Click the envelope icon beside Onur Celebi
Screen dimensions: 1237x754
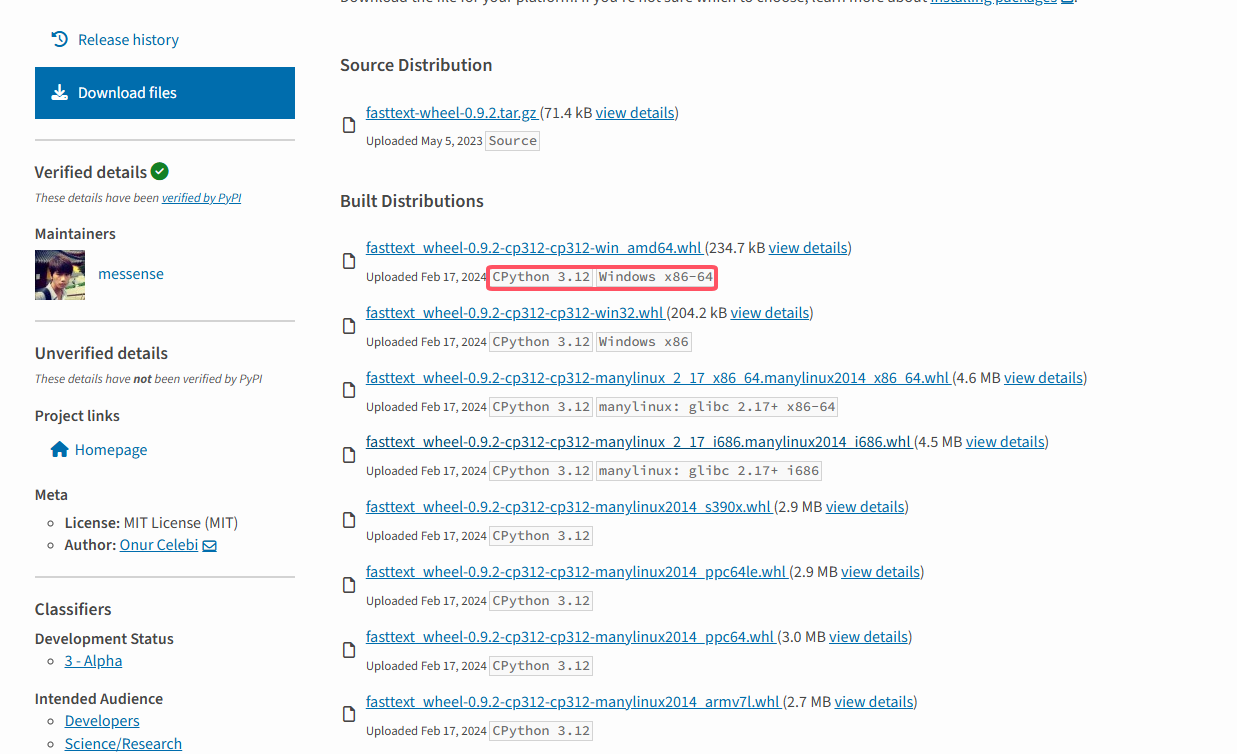[210, 546]
